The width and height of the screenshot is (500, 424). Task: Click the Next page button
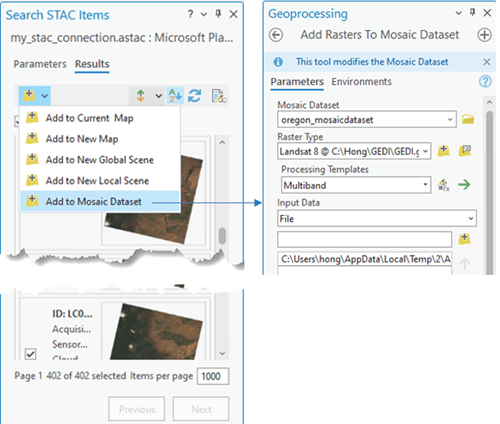(201, 409)
